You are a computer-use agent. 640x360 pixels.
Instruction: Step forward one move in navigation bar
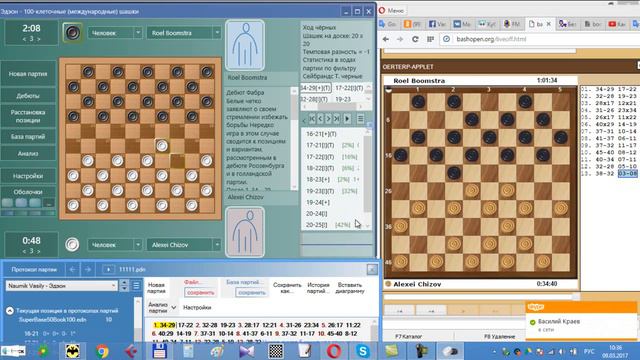(x=328, y=119)
